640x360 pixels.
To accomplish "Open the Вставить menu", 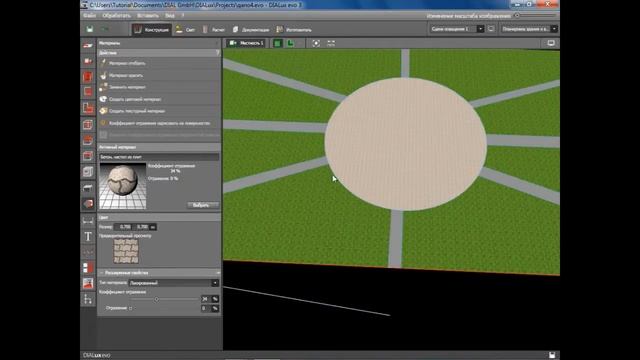I will (x=148, y=16).
